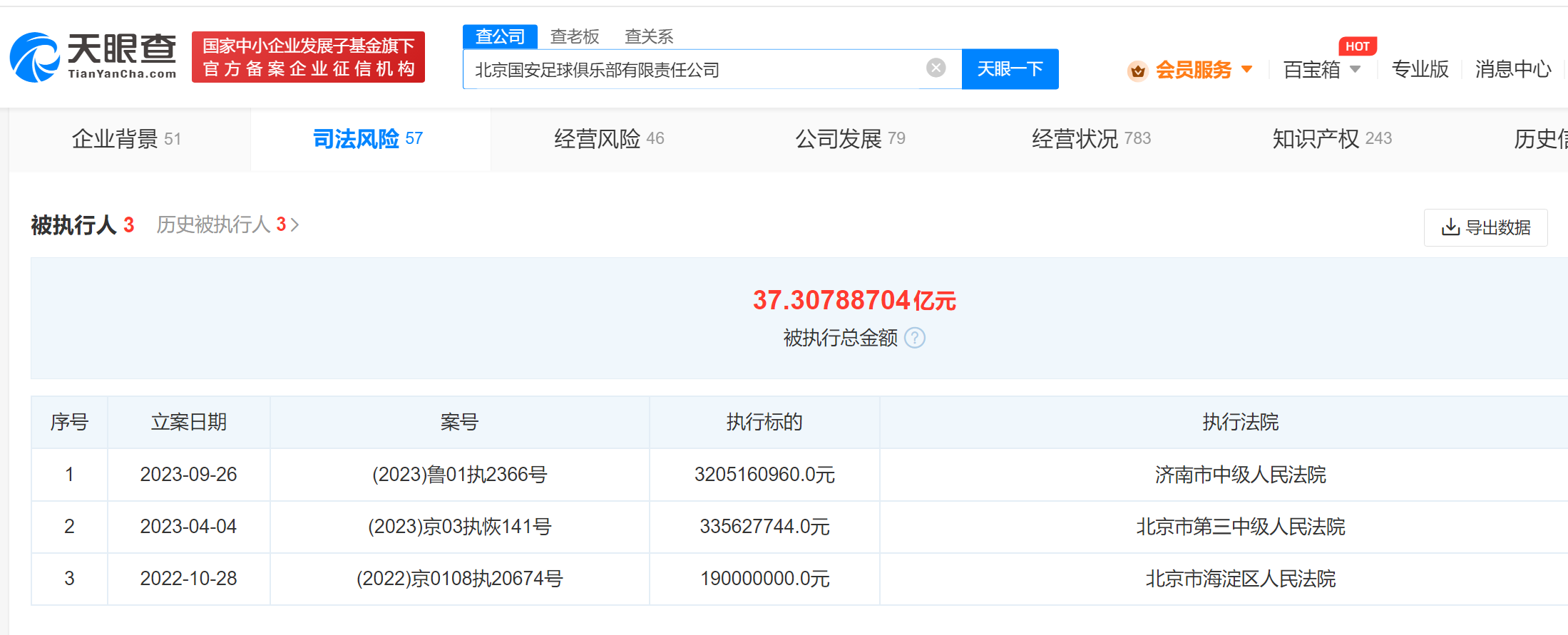Screen dimensions: 1568x635
Task: Click the 导出数据 export button
Action: click(x=1486, y=227)
